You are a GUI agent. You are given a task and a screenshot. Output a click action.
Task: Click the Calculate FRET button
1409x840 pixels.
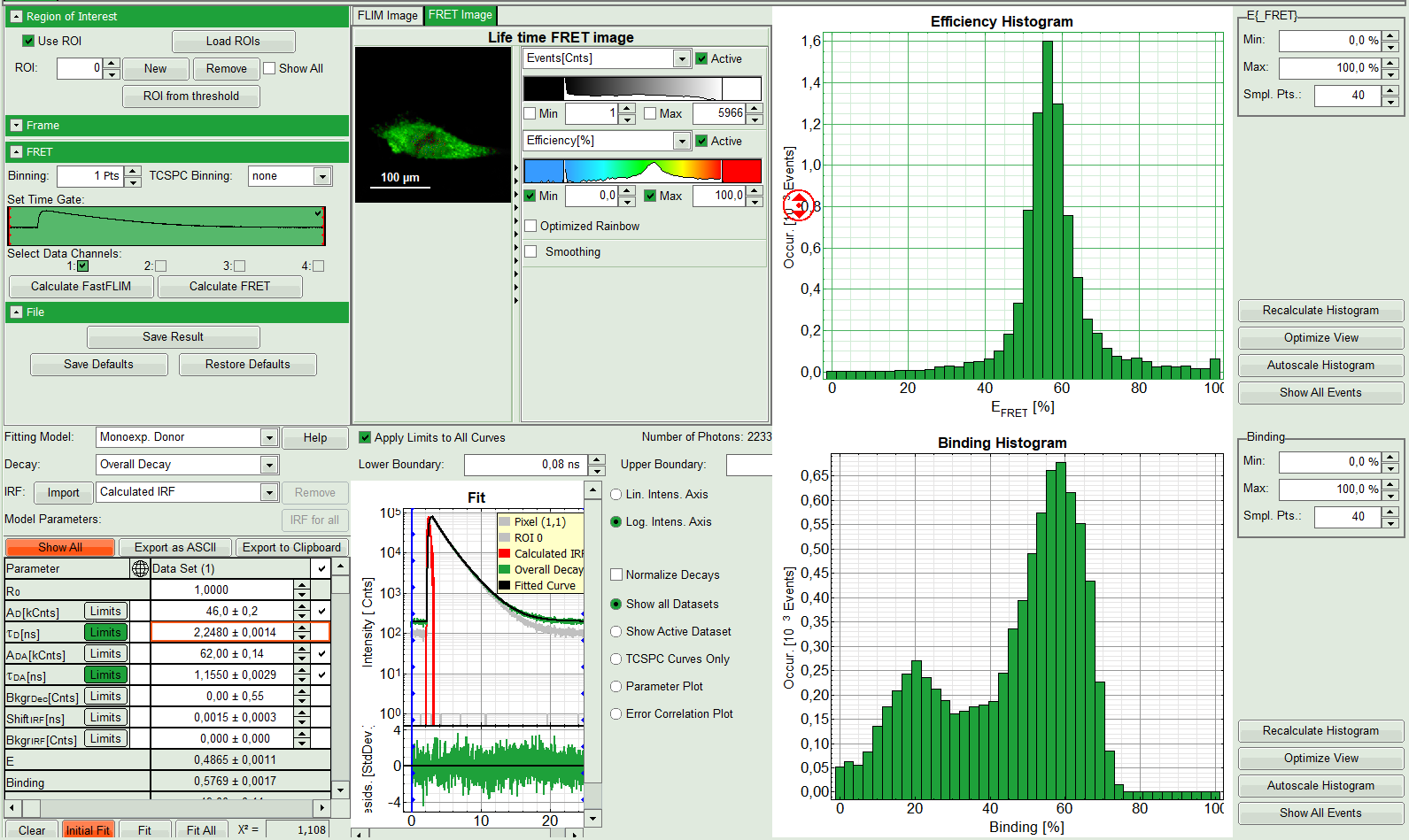[x=229, y=286]
